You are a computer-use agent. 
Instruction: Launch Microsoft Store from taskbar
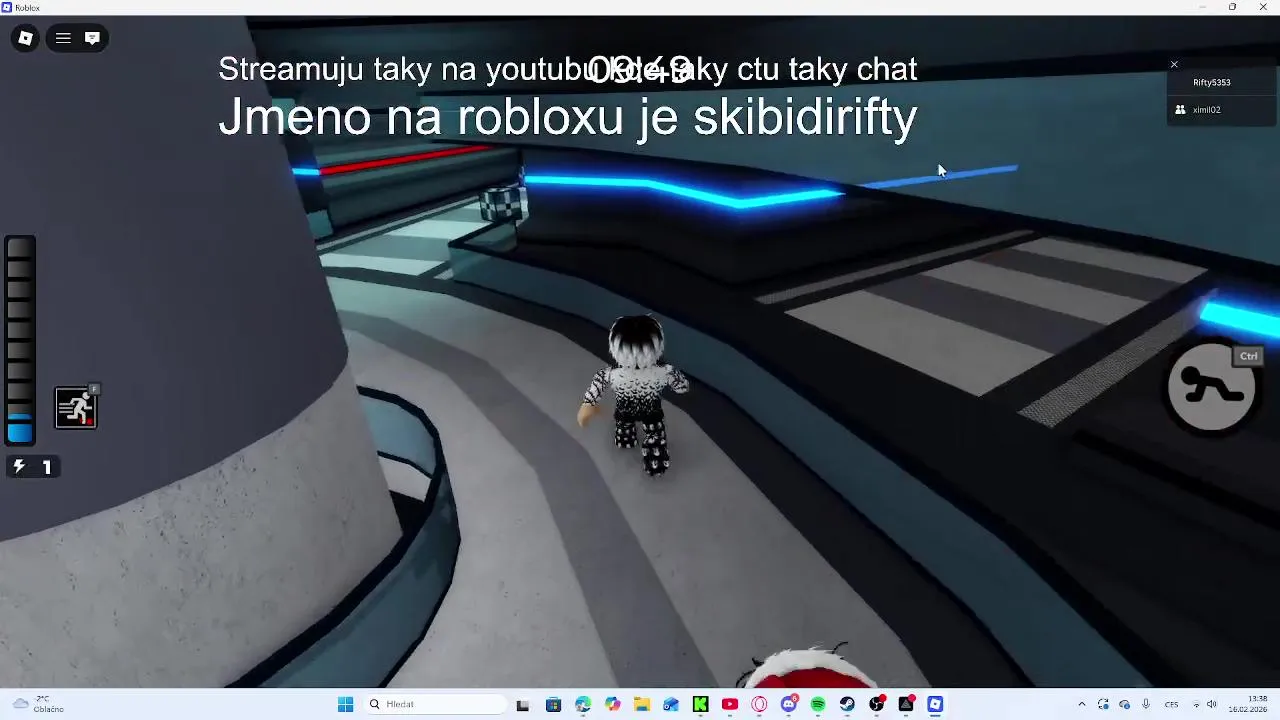pos(553,705)
